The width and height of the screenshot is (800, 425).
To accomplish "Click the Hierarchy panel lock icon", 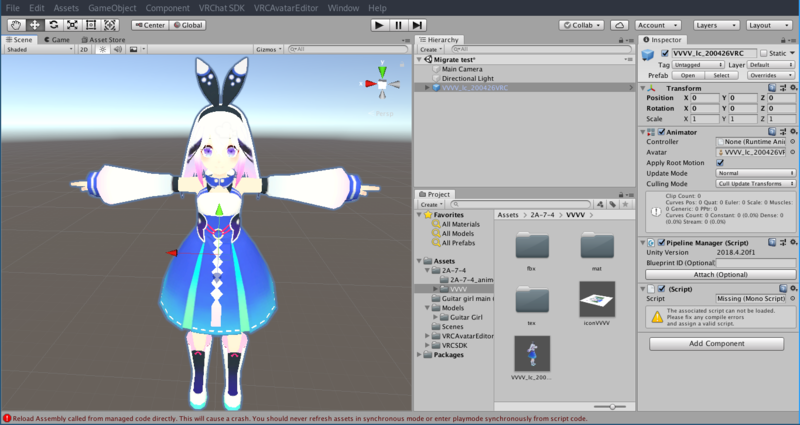I will pyautogui.click(x=621, y=40).
